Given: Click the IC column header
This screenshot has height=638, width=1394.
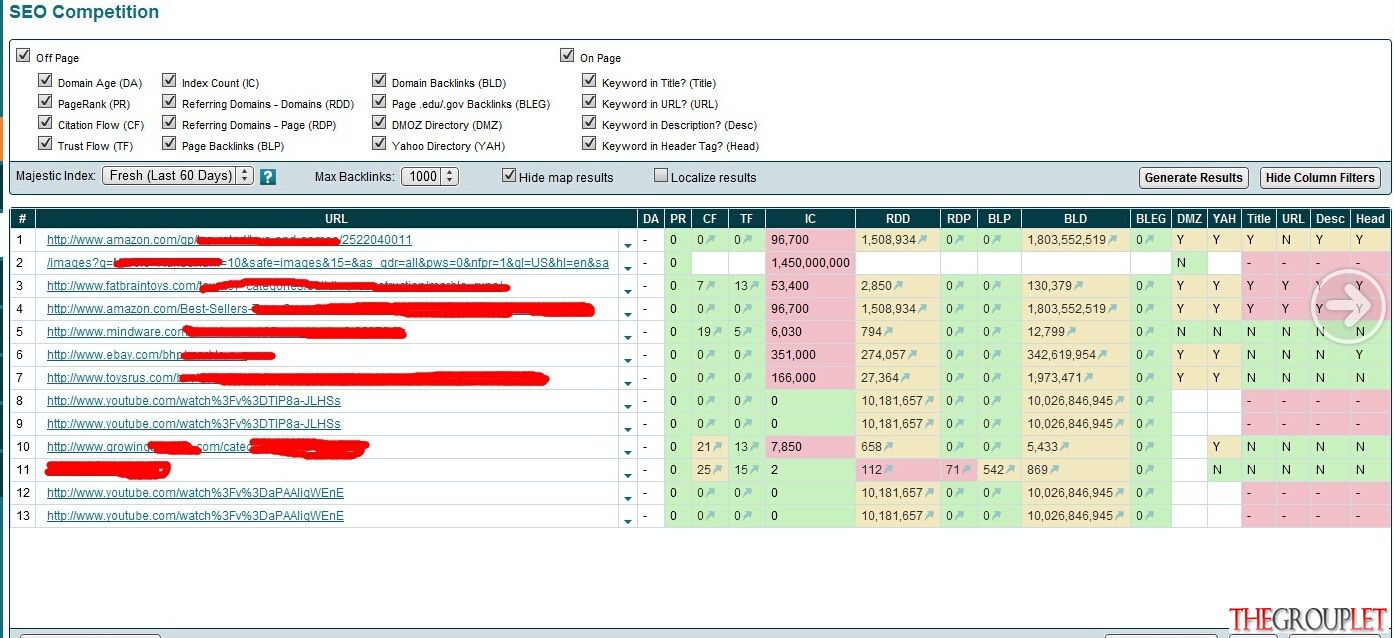Looking at the screenshot, I should coord(810,219).
